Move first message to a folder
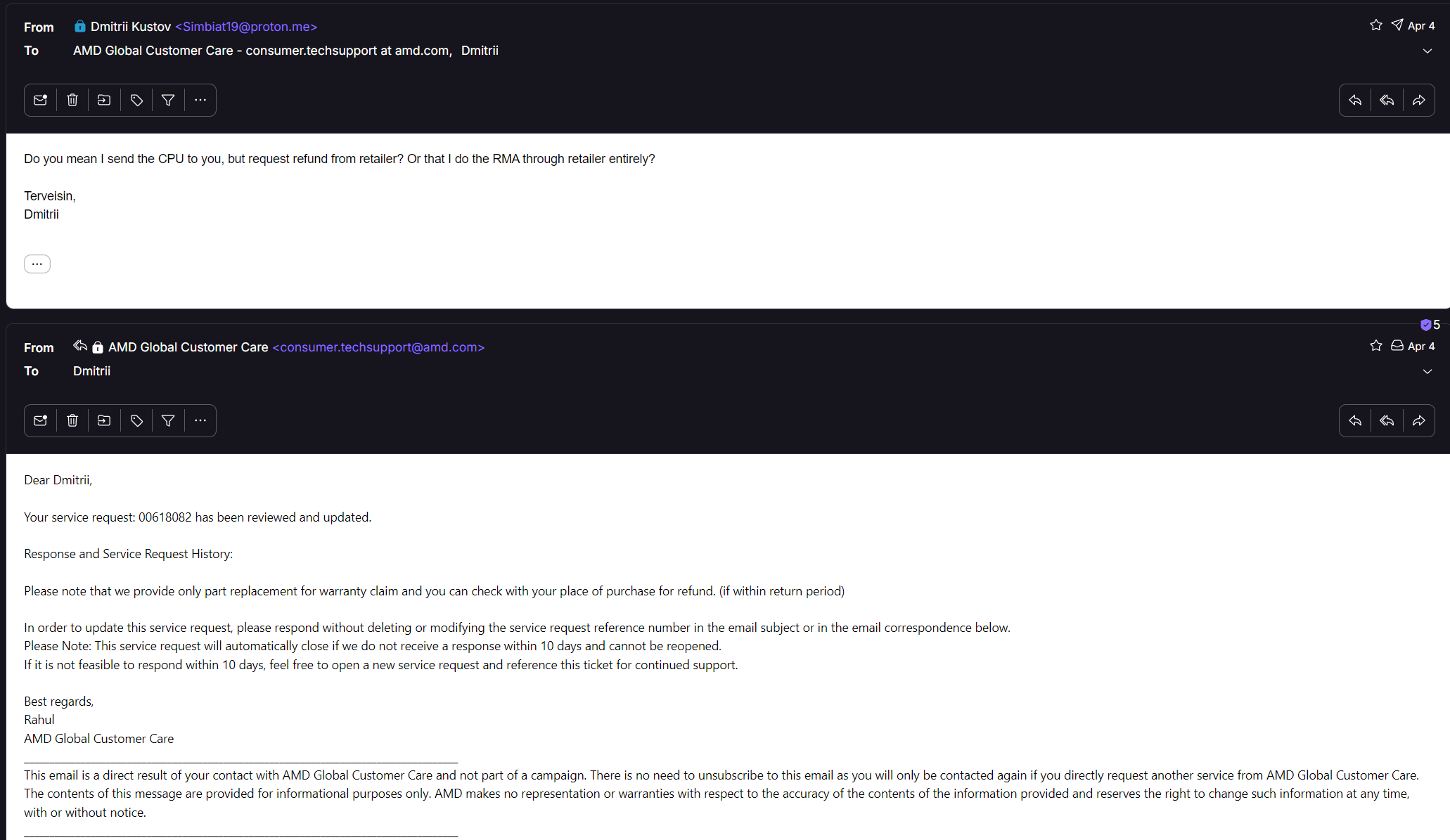 (x=104, y=100)
